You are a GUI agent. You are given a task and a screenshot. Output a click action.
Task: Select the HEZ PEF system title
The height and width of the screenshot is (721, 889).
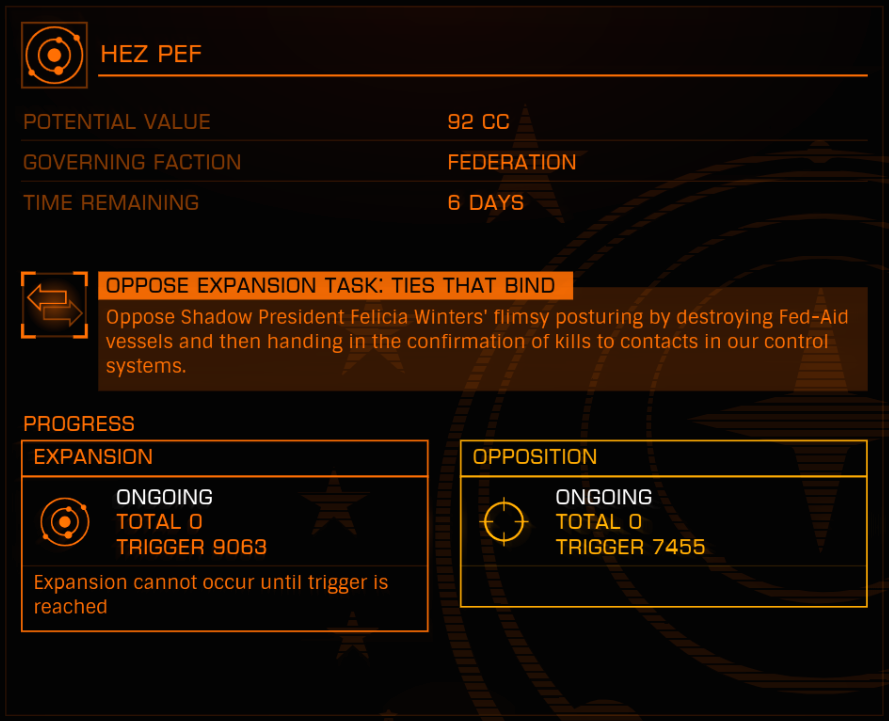[x=151, y=54]
